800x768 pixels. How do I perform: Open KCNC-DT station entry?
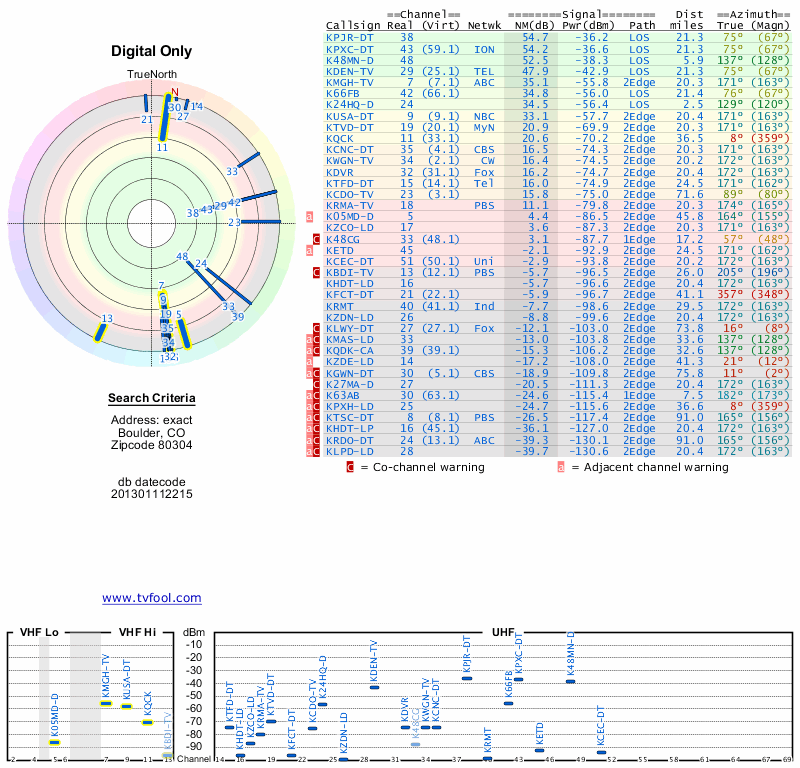[350, 149]
